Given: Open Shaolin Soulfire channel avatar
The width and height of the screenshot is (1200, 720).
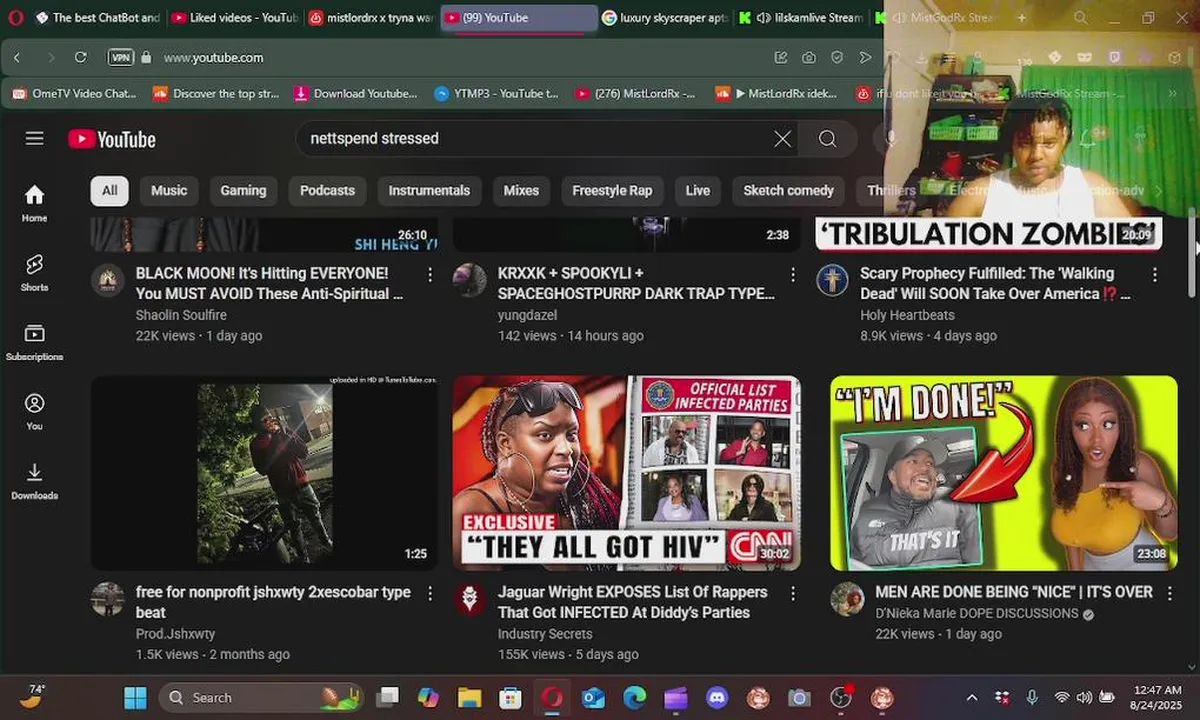Looking at the screenshot, I should (108, 281).
